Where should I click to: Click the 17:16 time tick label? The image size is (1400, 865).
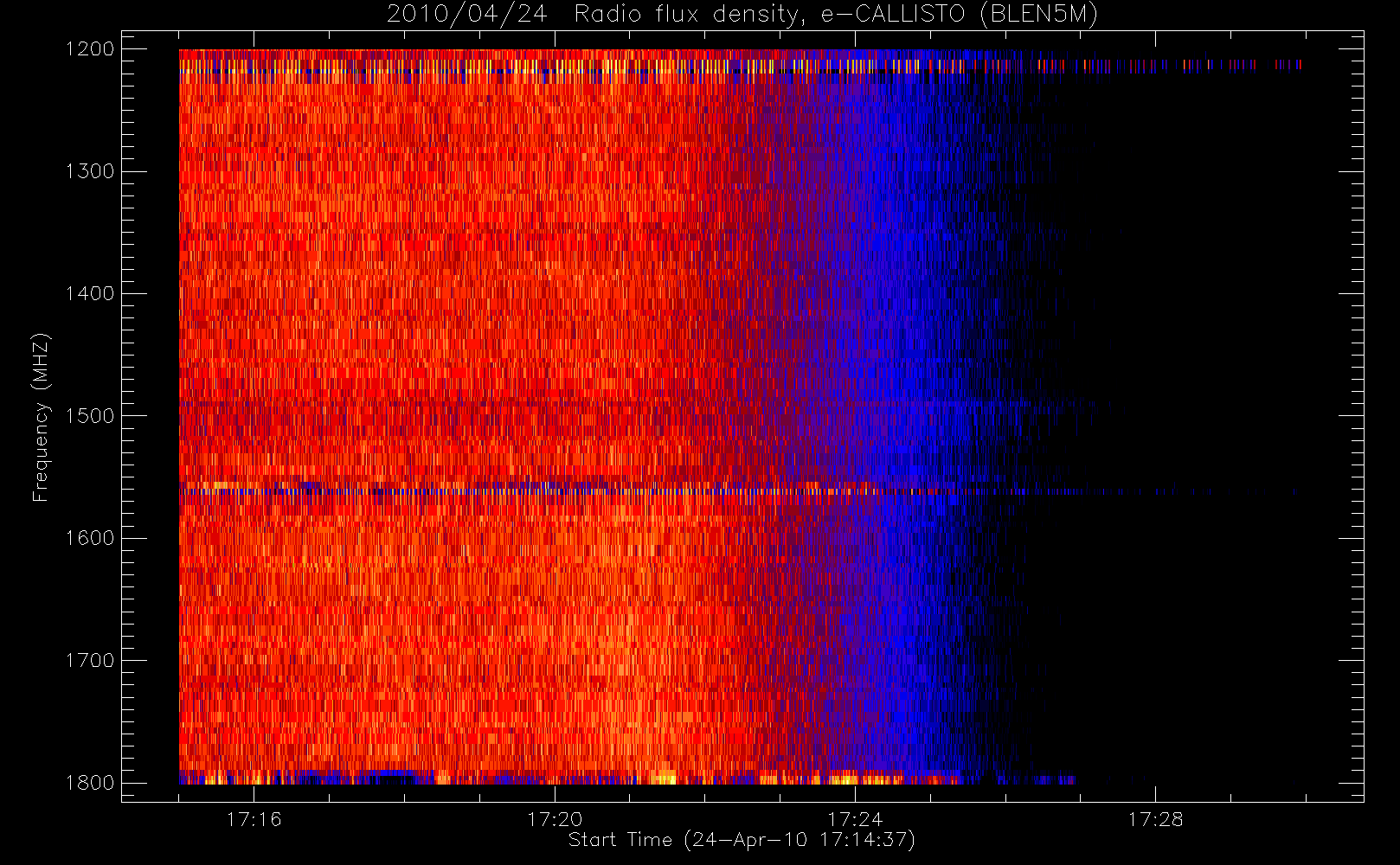click(254, 819)
